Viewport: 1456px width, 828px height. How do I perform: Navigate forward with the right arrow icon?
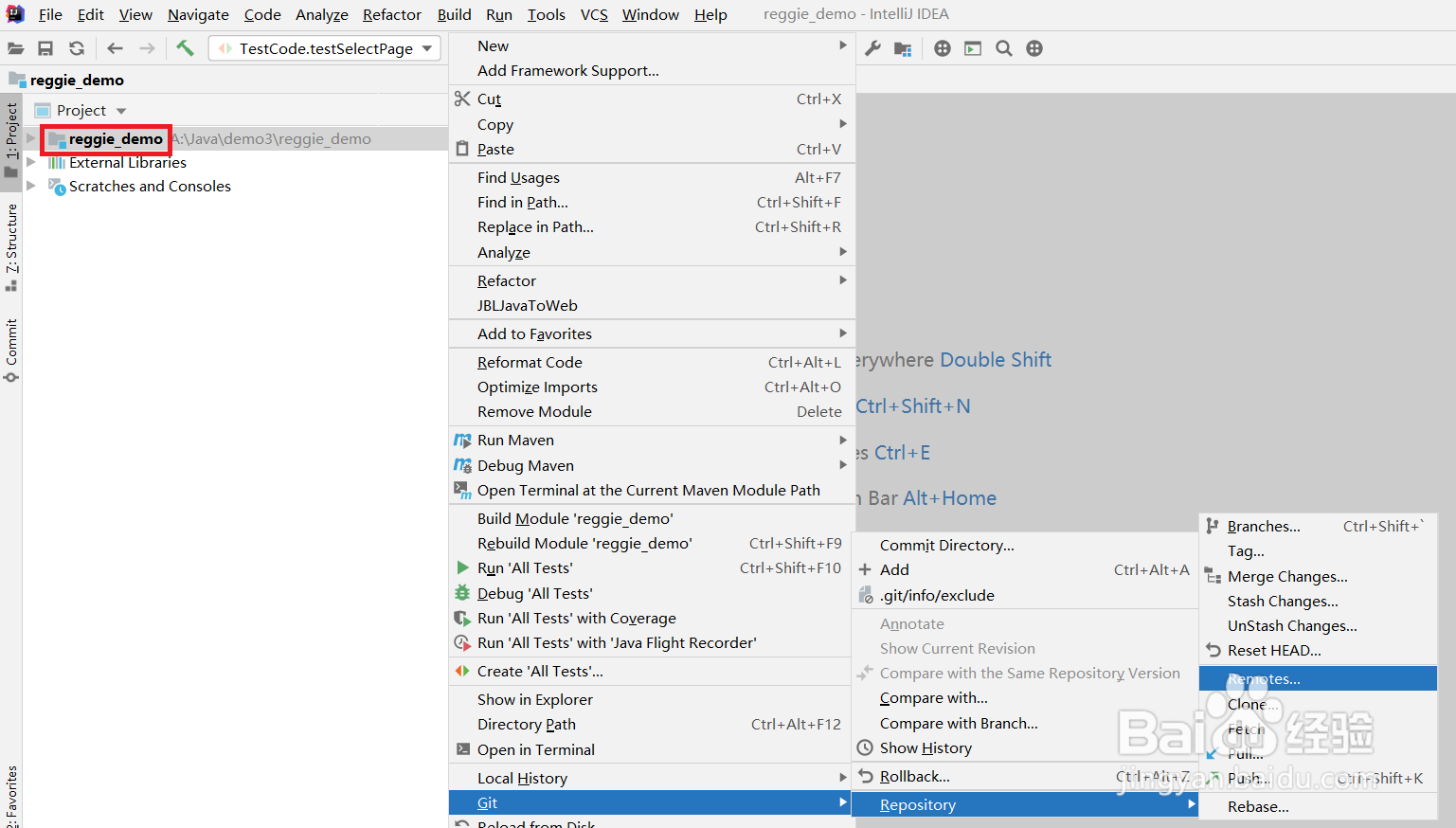coord(147,48)
